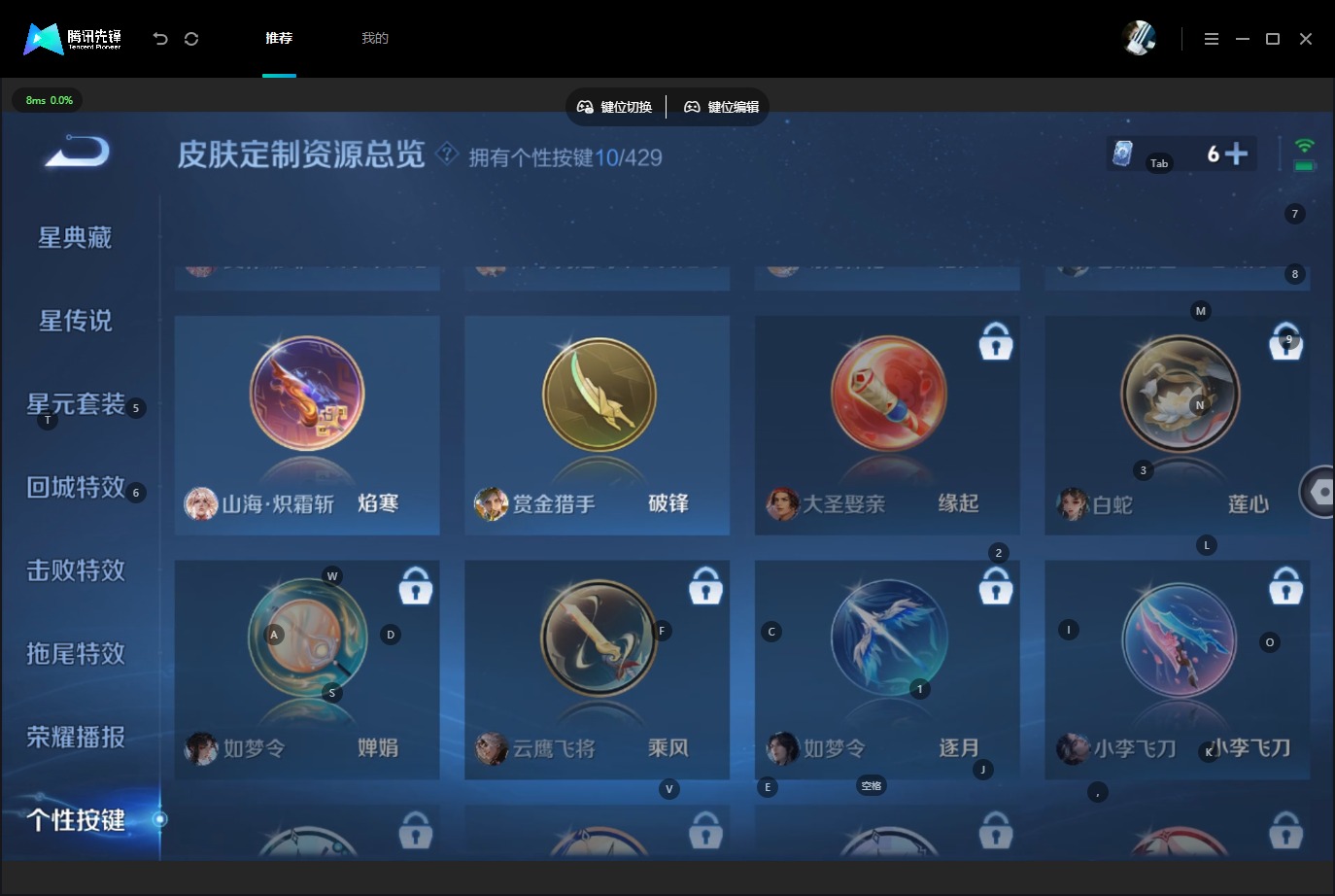Click the 白蛇 hero avatar
This screenshot has width=1335, height=896.
click(1073, 503)
